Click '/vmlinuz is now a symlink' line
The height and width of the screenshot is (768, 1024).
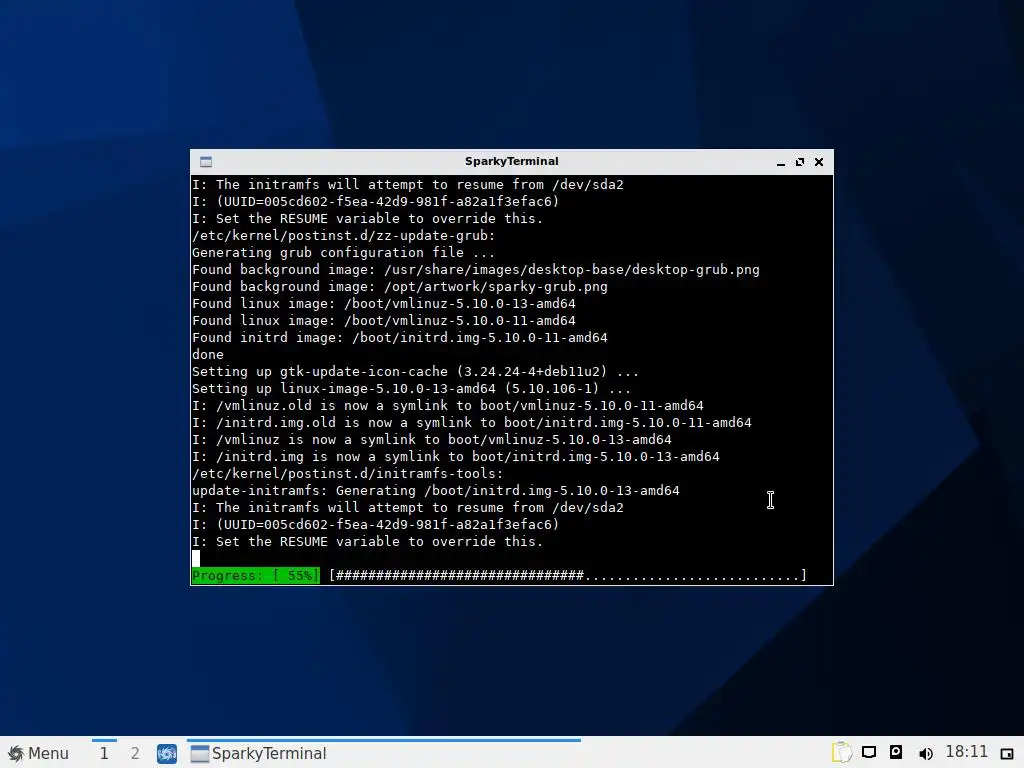point(432,440)
